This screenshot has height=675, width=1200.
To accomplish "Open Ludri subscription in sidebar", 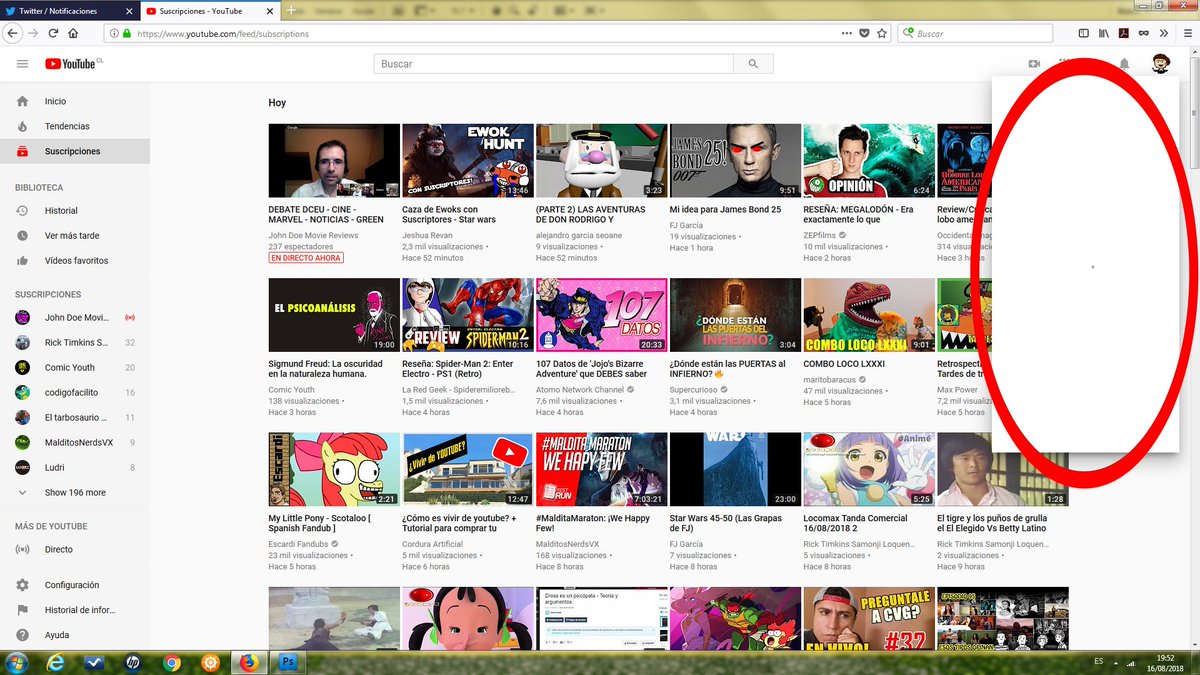I will [x=75, y=468].
